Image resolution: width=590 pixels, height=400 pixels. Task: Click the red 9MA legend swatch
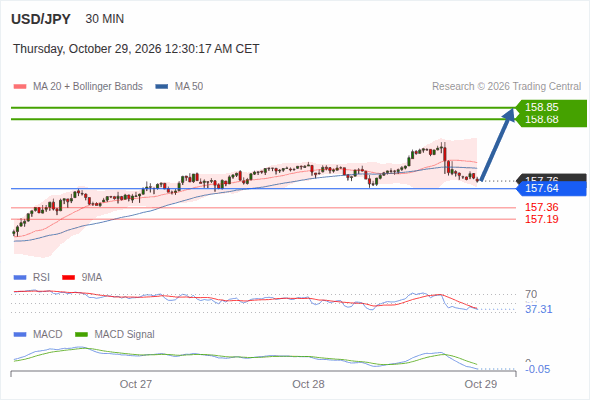[68, 278]
